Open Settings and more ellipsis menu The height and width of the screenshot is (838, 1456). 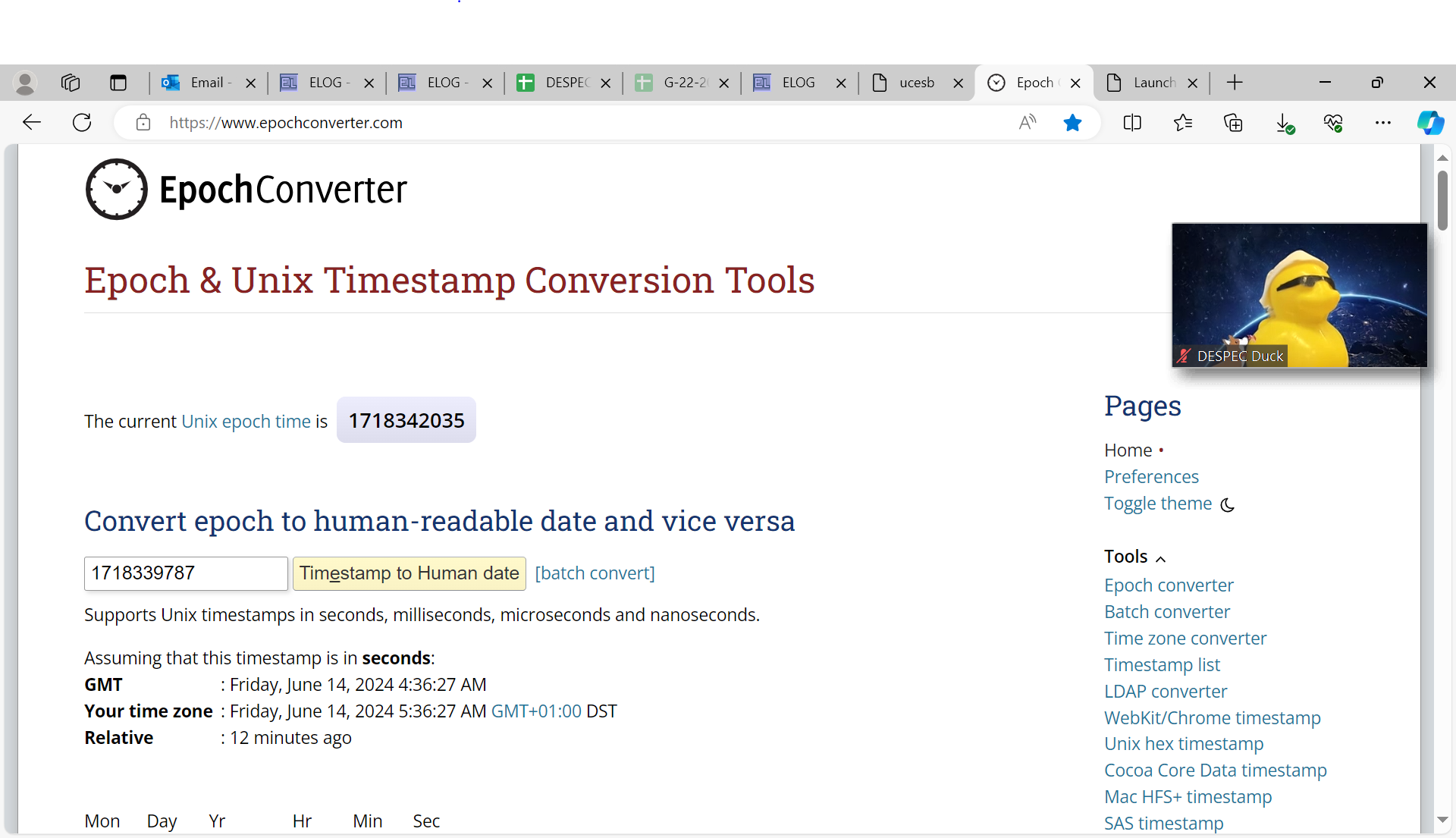[1382, 123]
